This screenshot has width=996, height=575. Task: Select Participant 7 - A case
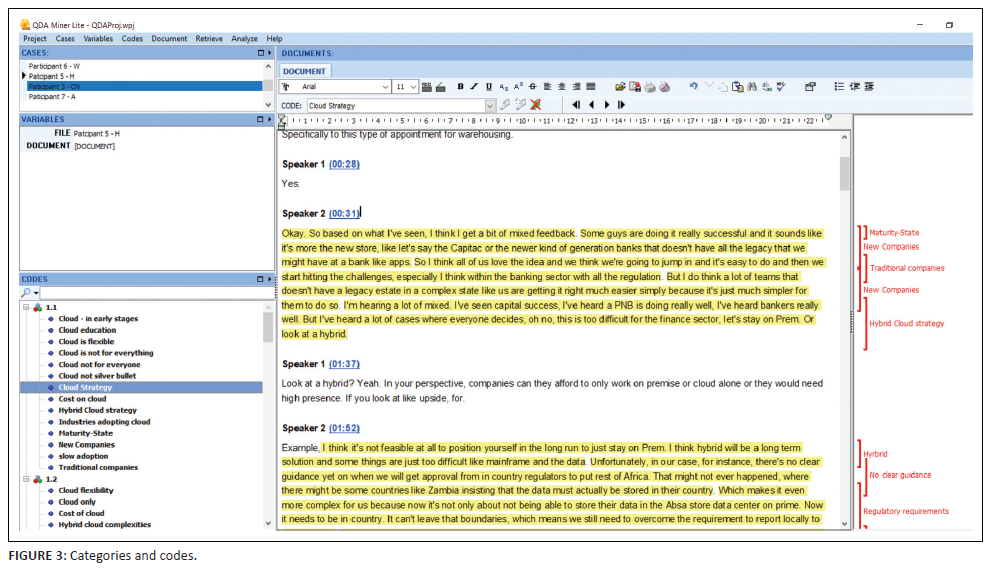tap(52, 97)
